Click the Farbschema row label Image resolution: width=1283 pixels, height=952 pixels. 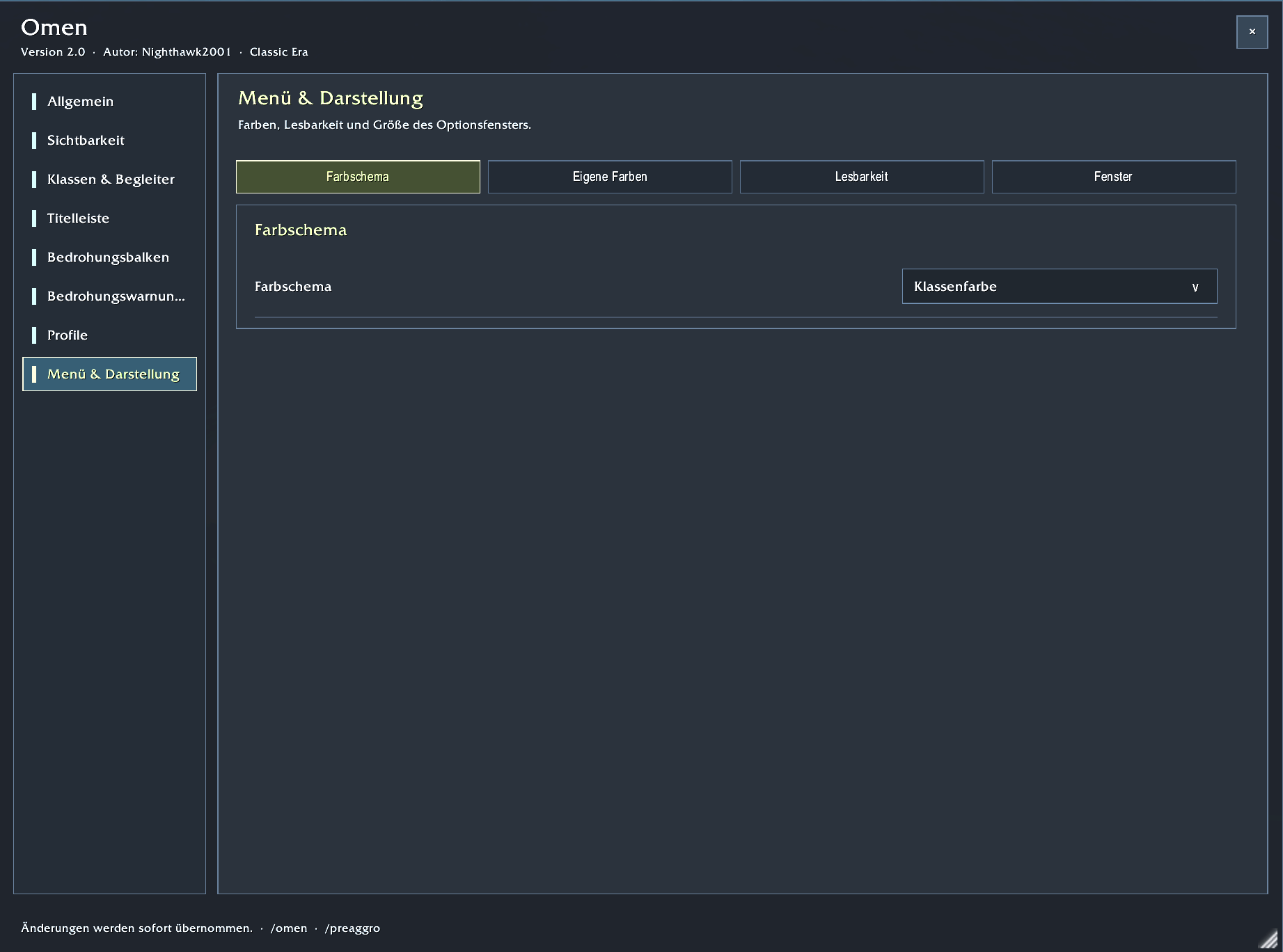[293, 287]
